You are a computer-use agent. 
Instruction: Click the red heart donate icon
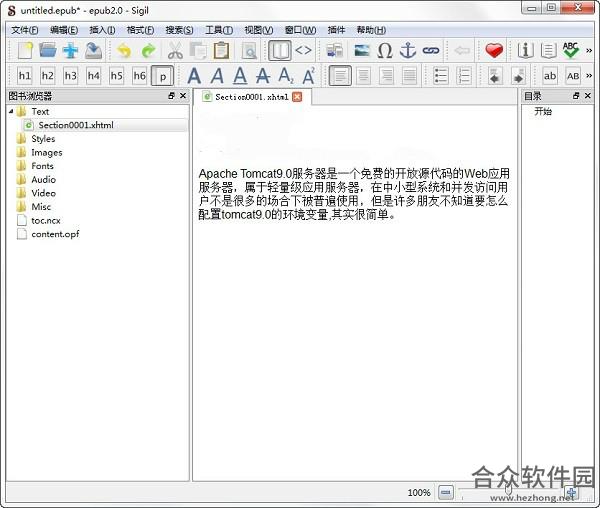[494, 50]
